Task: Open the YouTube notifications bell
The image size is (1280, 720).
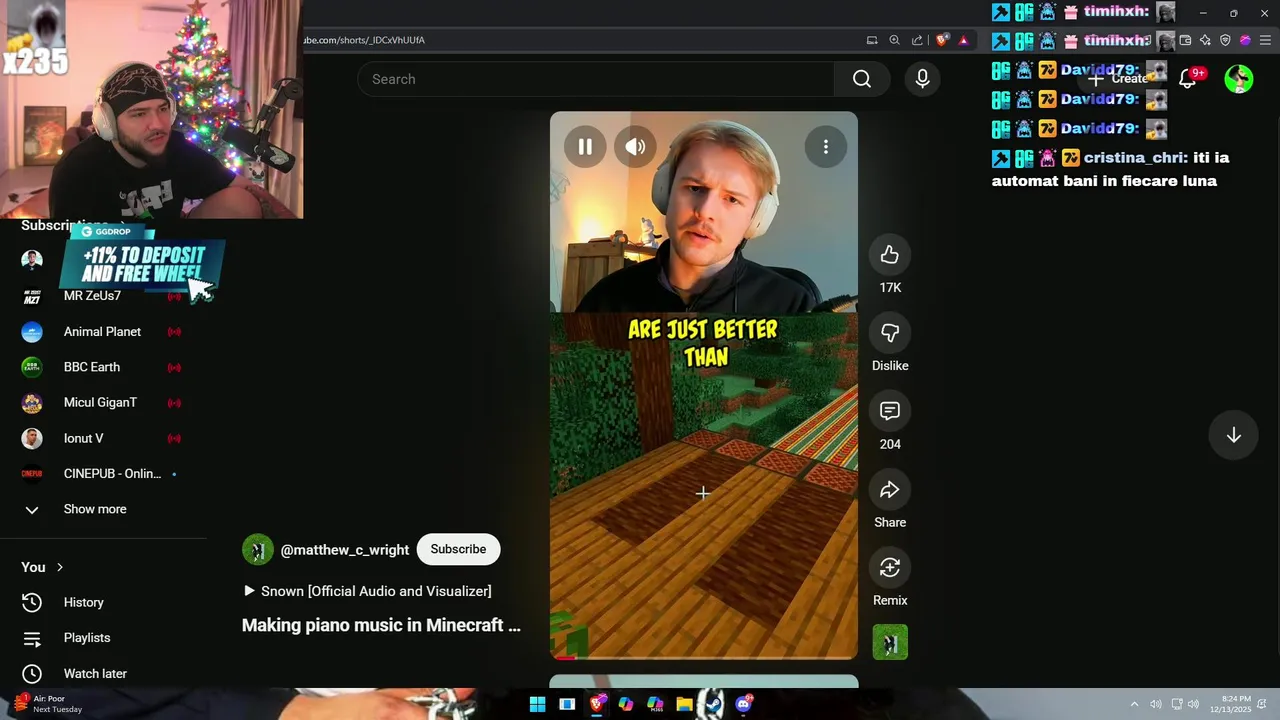Action: click(1188, 79)
